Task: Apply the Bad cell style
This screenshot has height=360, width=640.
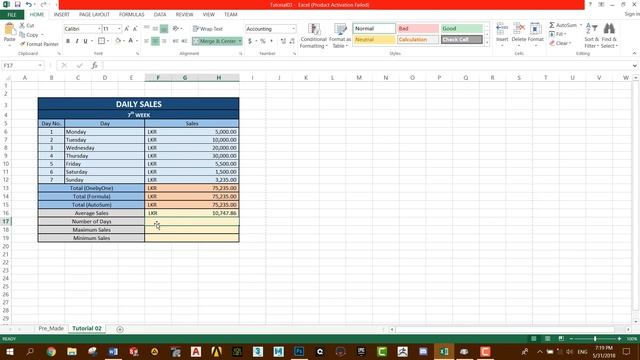Action: (x=418, y=29)
